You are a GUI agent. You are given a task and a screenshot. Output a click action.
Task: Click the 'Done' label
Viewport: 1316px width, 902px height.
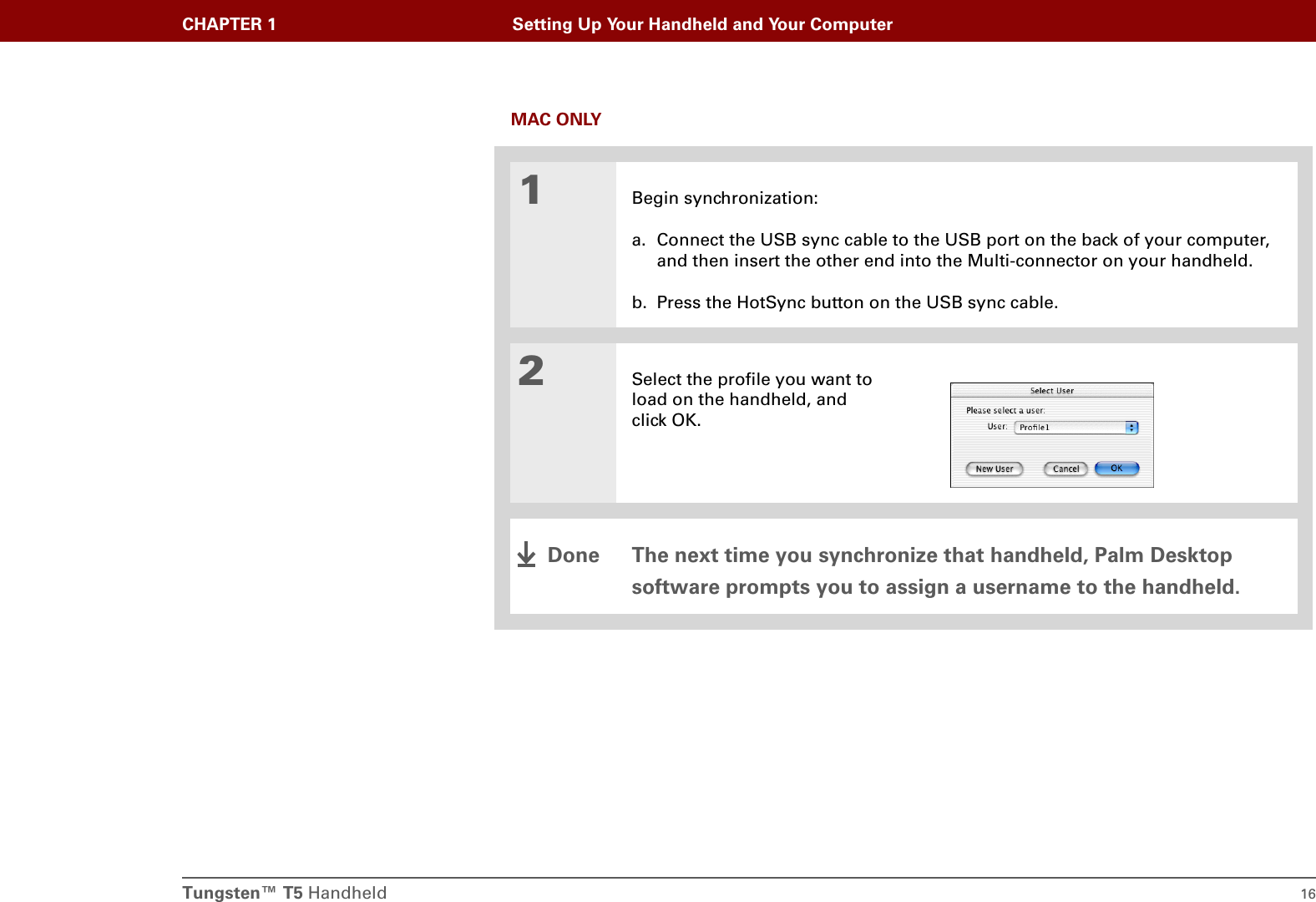(574, 555)
